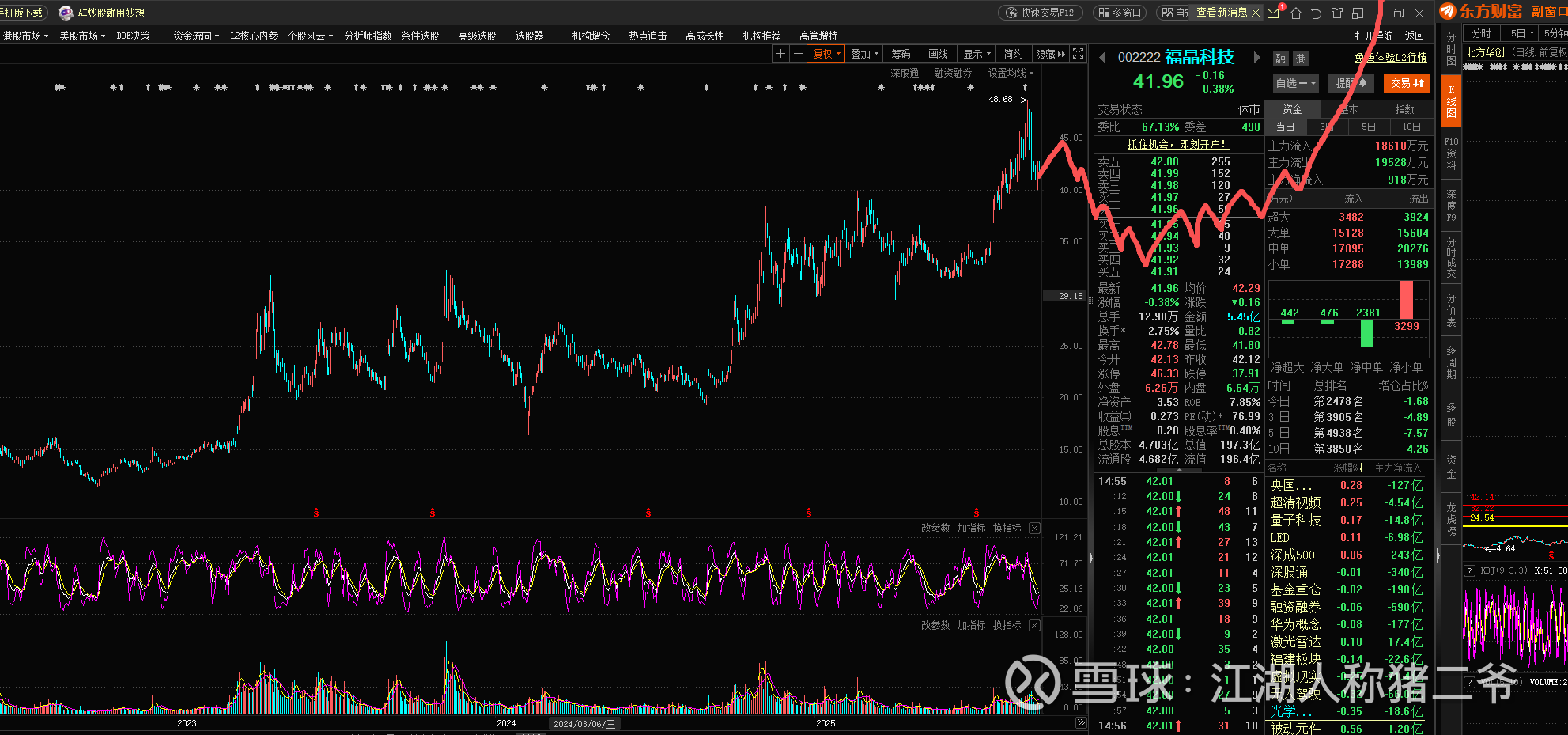The height and width of the screenshot is (735, 1568).
Task: Select the 5日 fund flow period
Action: point(1369,127)
